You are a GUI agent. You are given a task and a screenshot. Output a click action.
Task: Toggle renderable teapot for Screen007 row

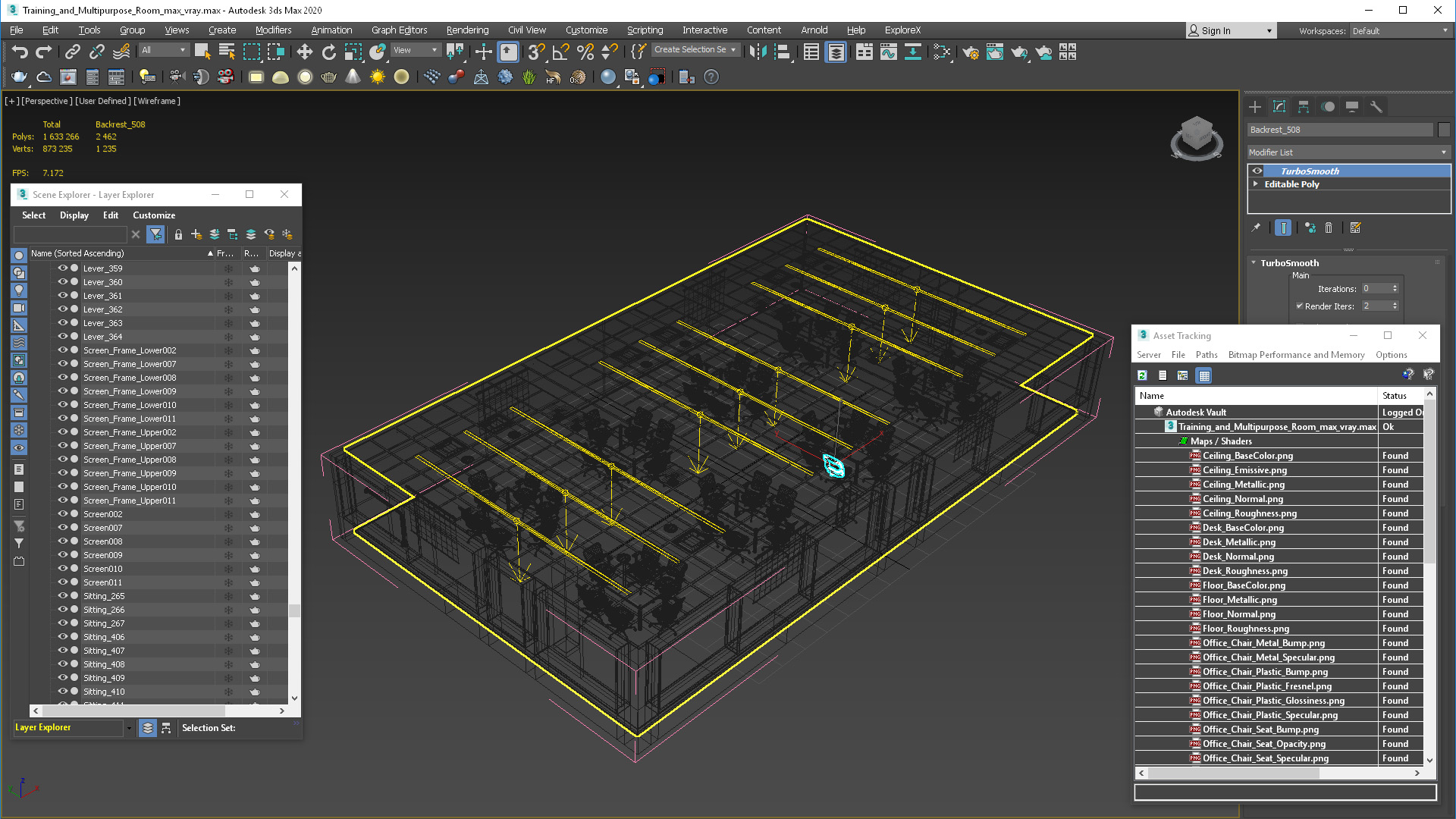[x=255, y=528]
